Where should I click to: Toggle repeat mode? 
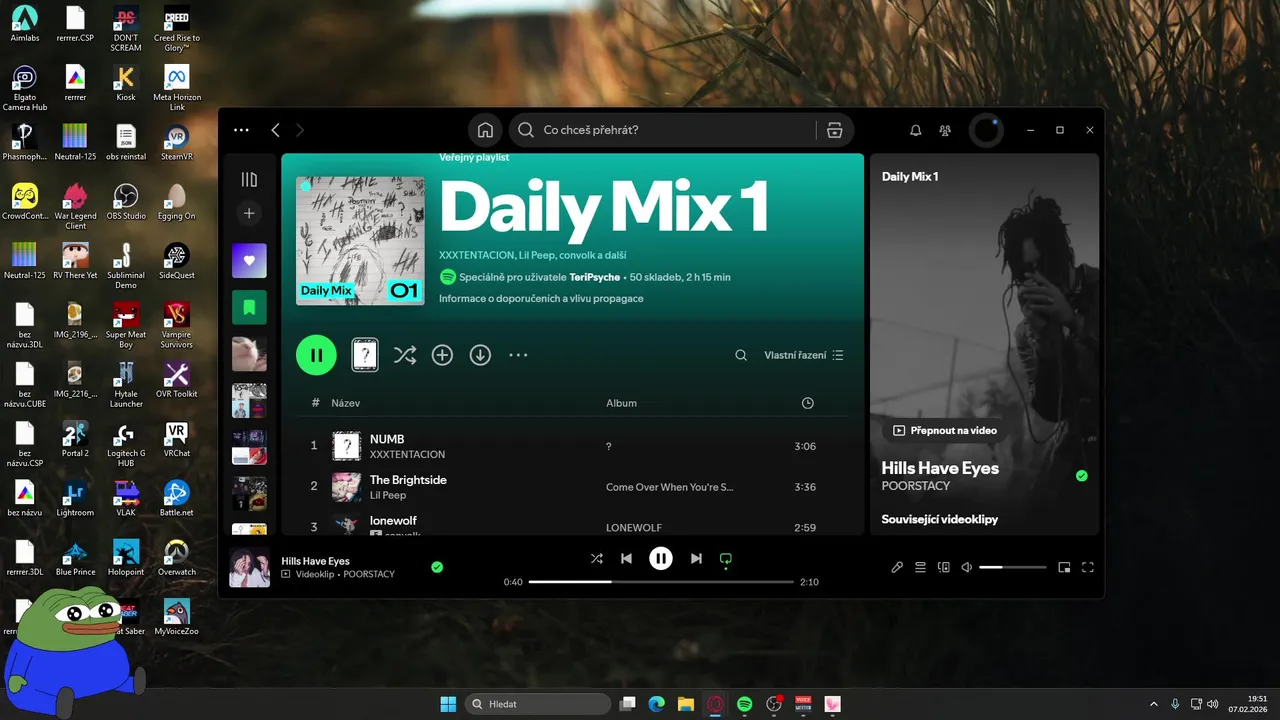pyautogui.click(x=726, y=559)
